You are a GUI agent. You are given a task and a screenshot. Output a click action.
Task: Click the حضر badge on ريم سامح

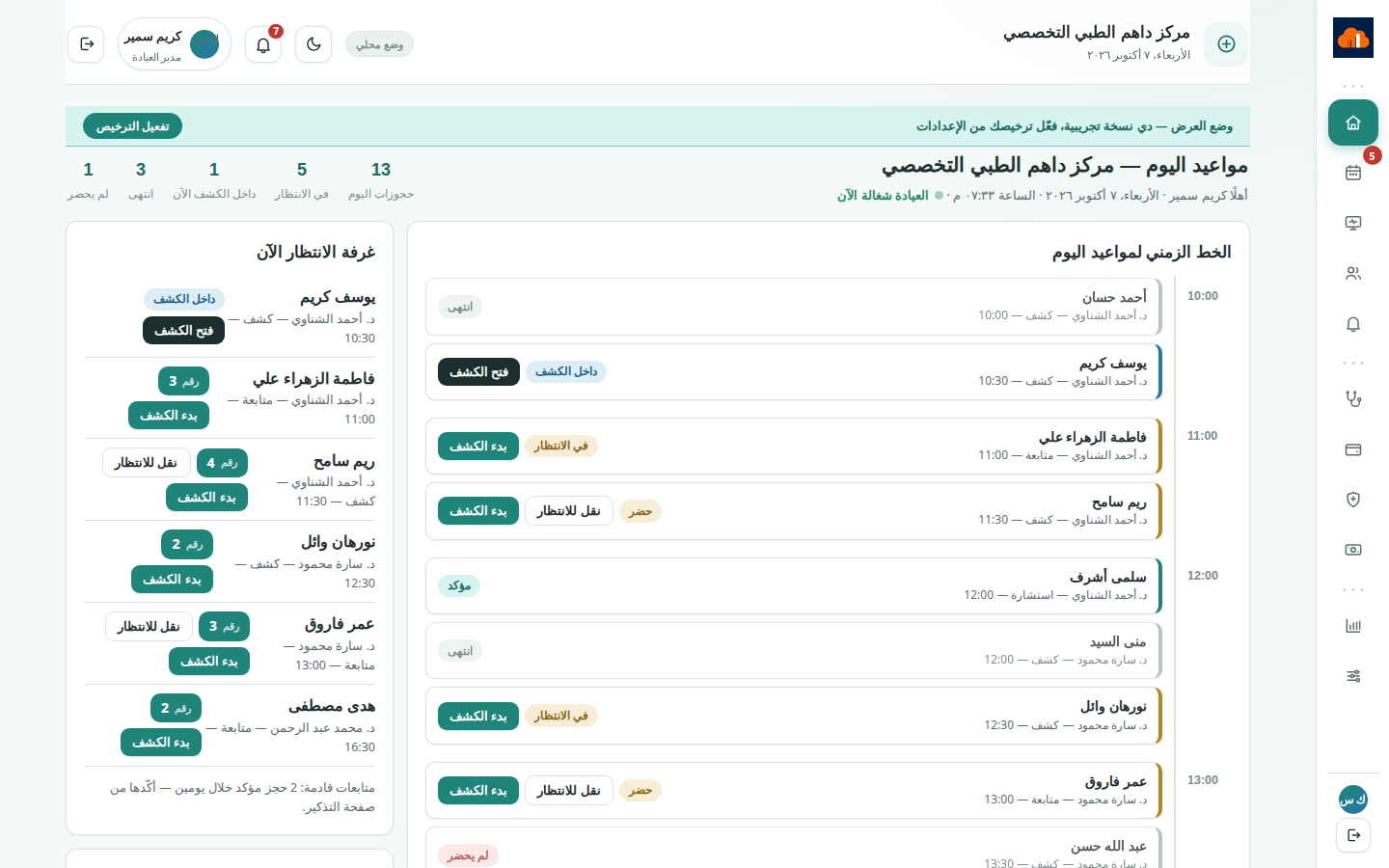pos(640,511)
